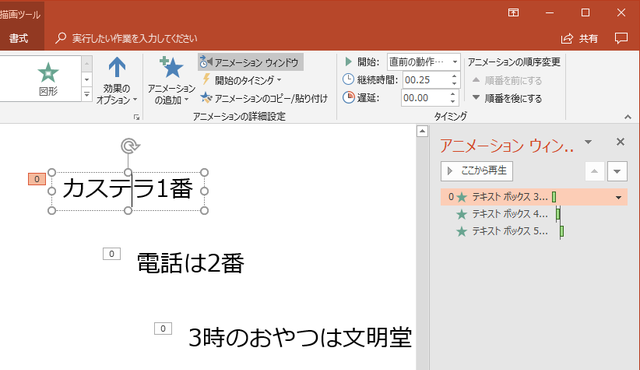The width and height of the screenshot is (640, 370).
Task: Open ribbon display options icon
Action: [x=513, y=13]
